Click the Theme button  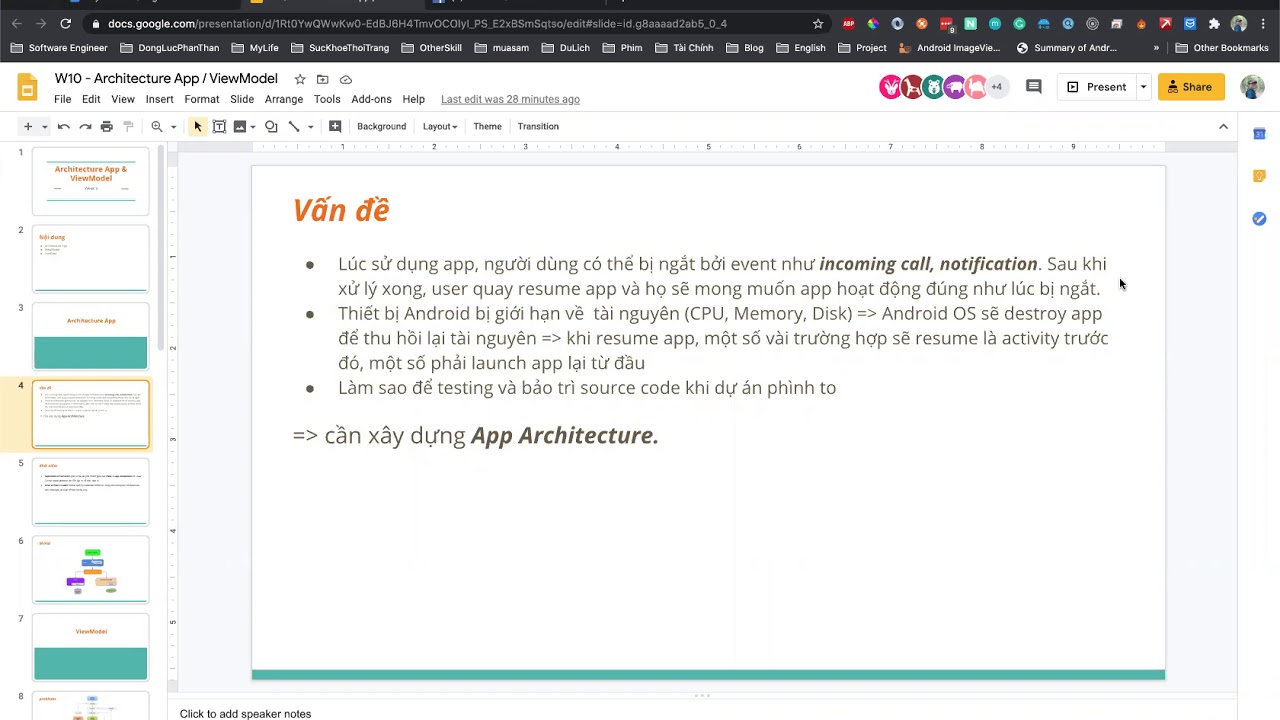pos(487,126)
